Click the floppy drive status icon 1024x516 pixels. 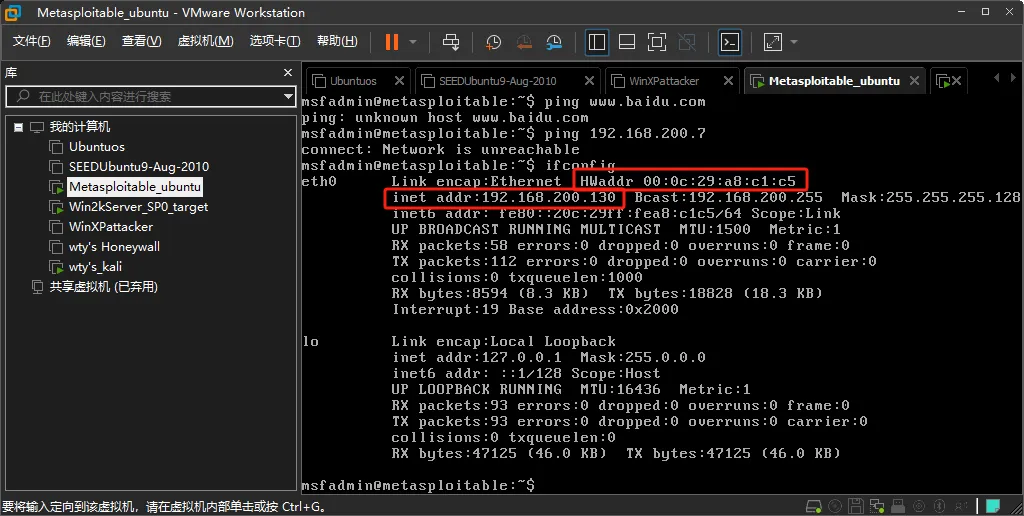(856, 506)
